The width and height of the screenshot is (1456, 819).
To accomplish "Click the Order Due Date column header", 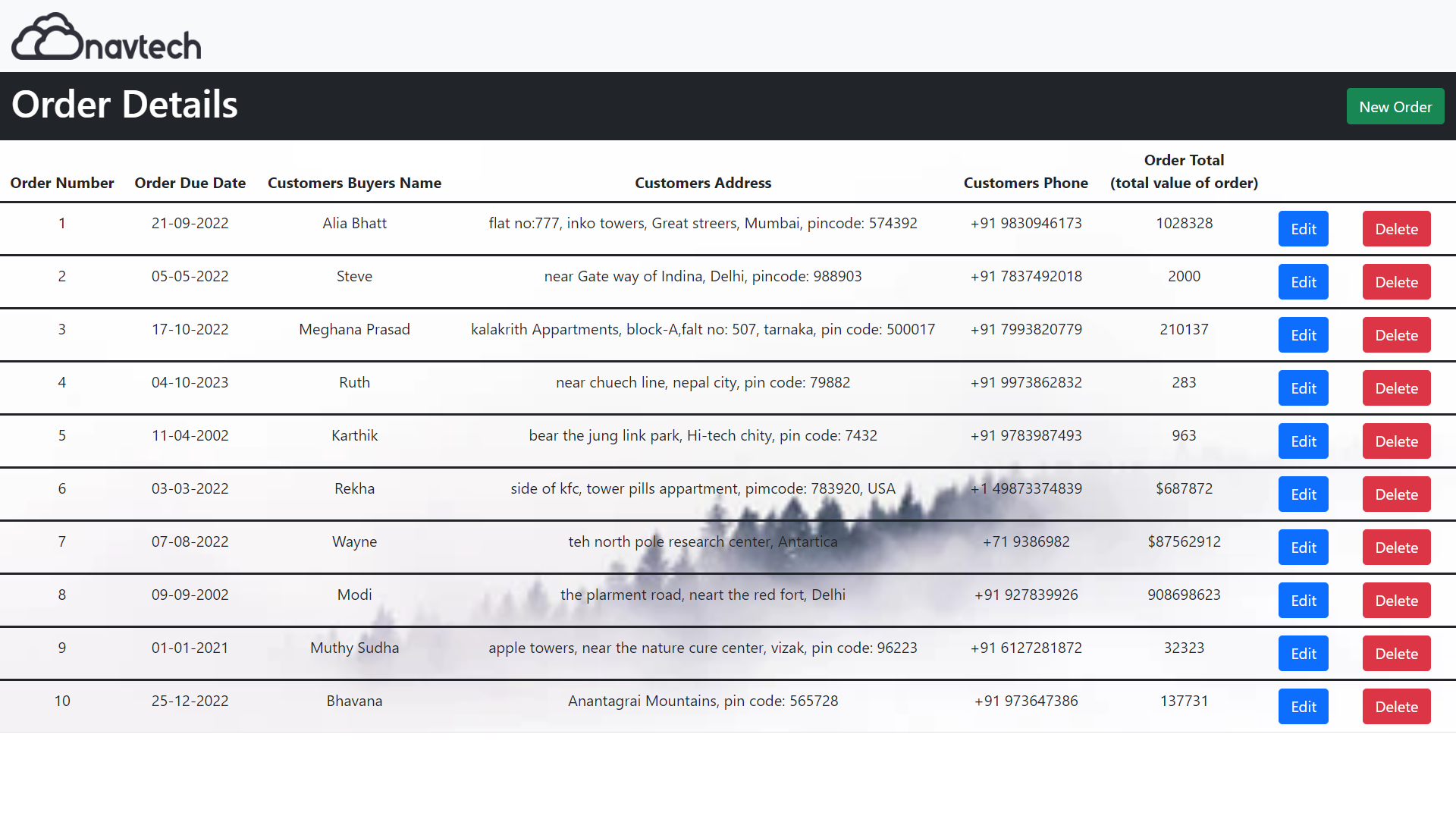I will click(190, 183).
